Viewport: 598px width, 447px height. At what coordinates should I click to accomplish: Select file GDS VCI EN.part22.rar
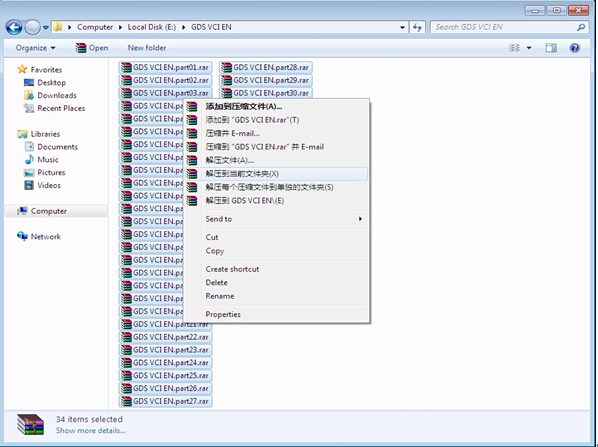pyautogui.click(x=165, y=337)
